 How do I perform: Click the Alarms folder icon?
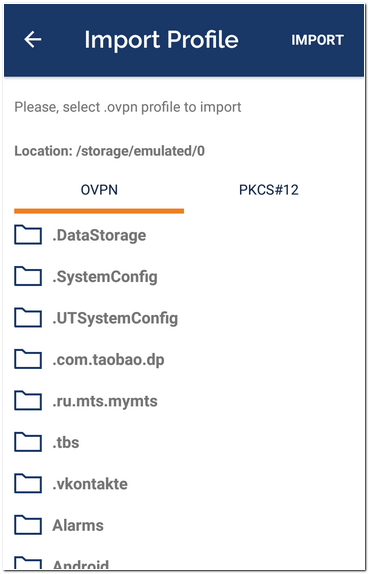pos(28,525)
